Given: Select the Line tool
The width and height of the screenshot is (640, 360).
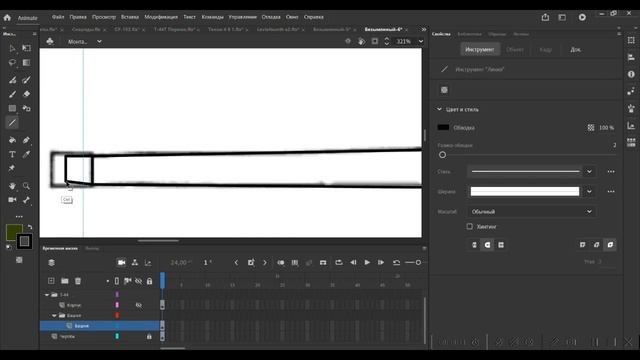Looking at the screenshot, I should 12,122.
